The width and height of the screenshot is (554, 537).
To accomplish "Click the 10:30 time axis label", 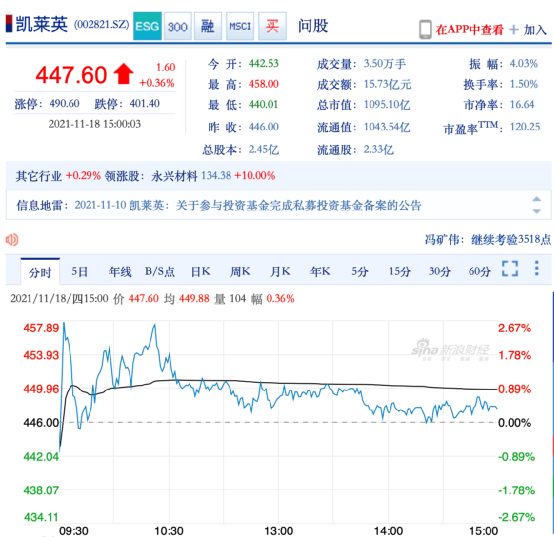I will 169,531.
